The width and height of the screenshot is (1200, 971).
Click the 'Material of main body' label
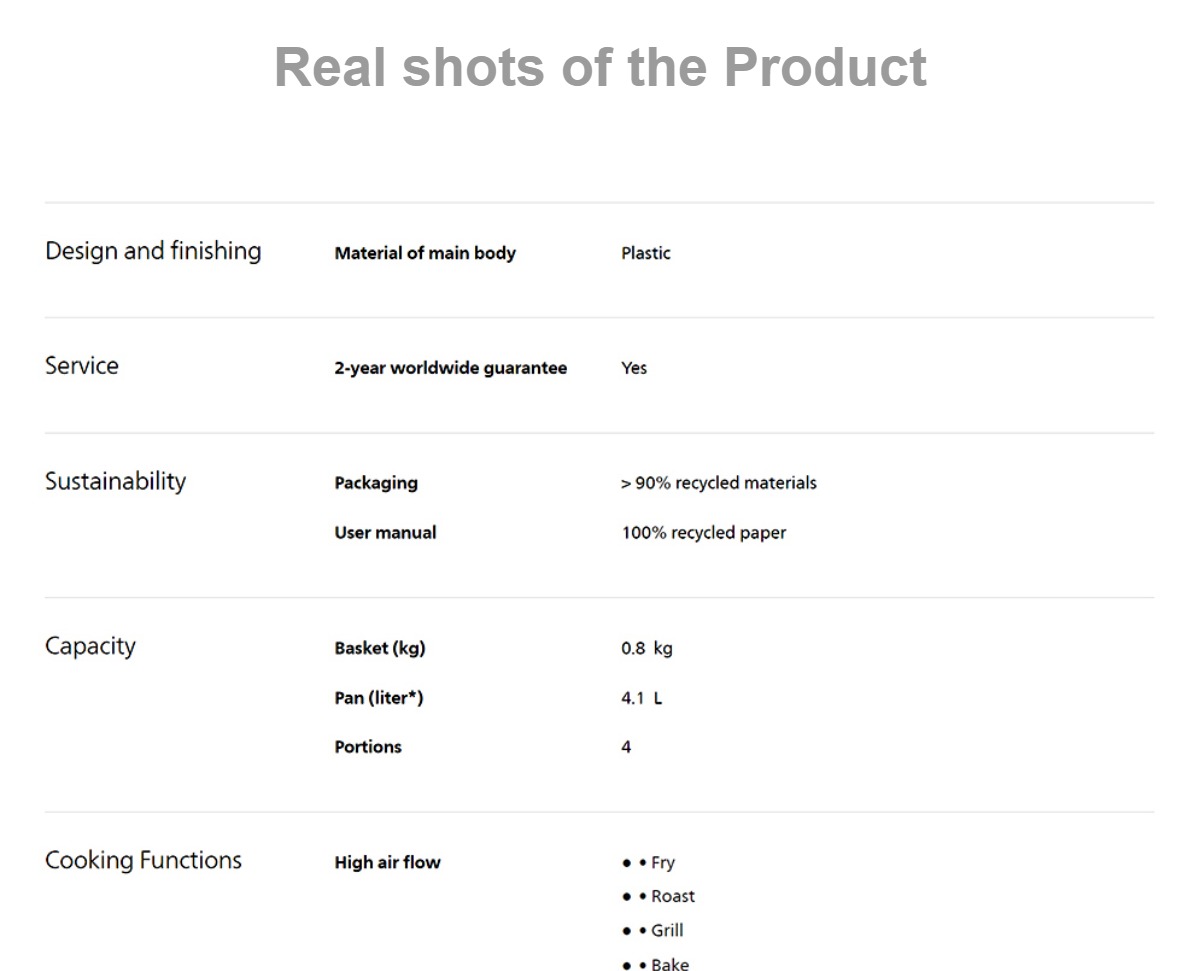pyautogui.click(x=425, y=253)
